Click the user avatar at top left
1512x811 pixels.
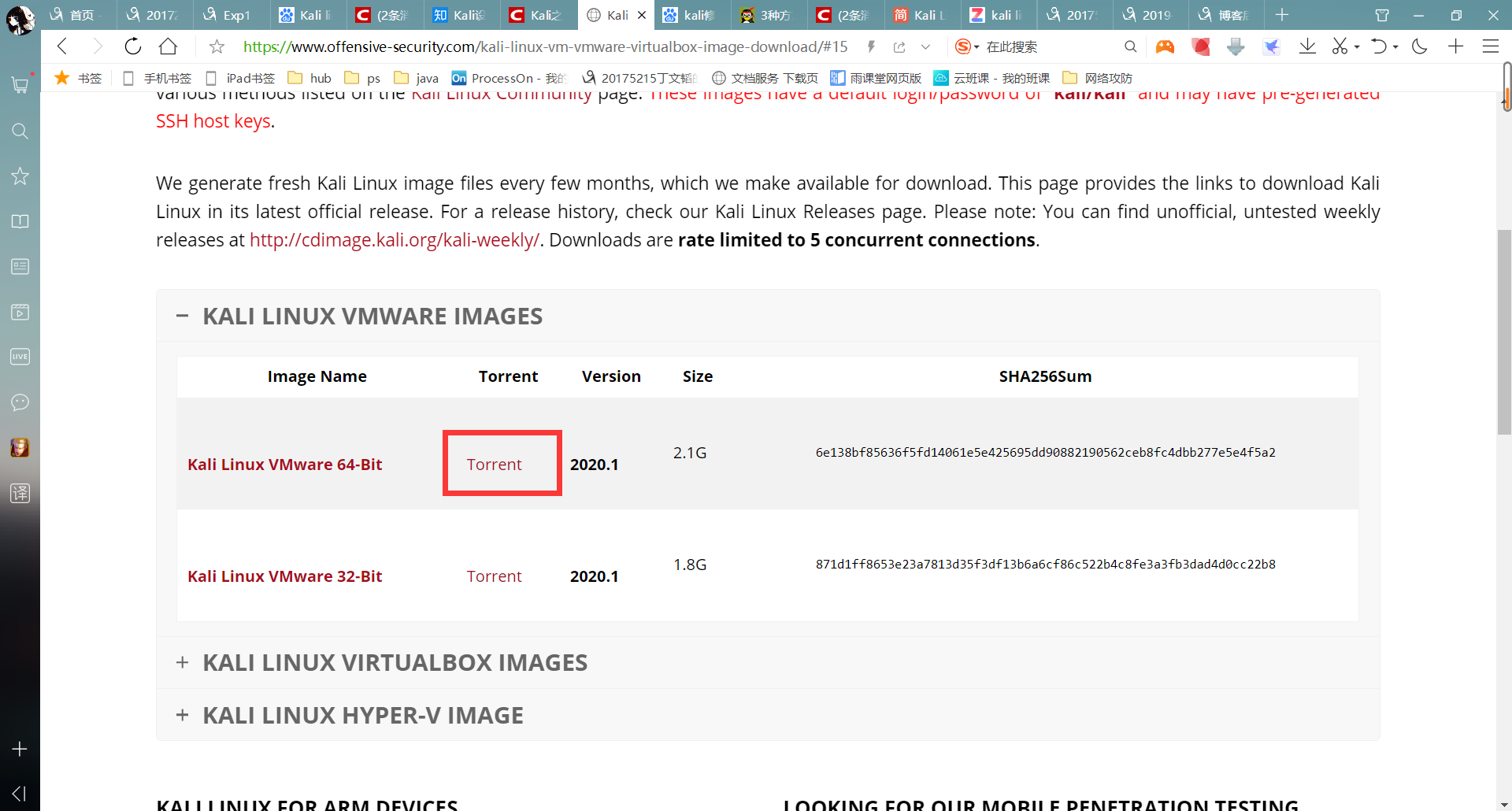point(20,20)
